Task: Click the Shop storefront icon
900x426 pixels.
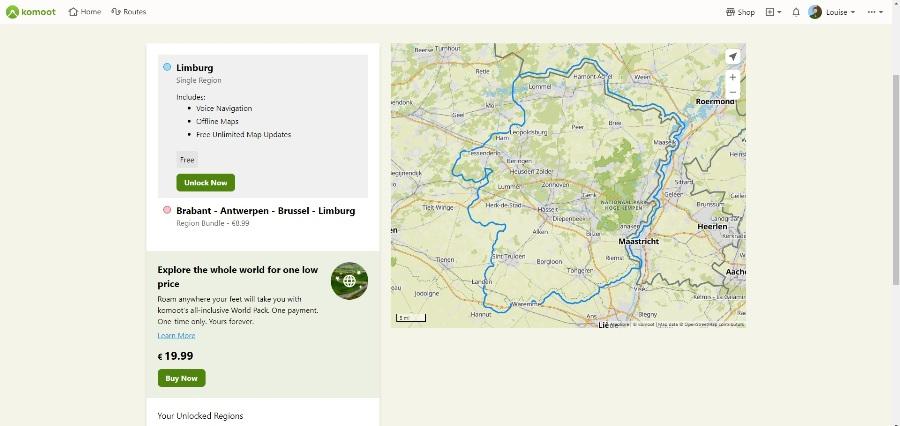Action: [730, 12]
